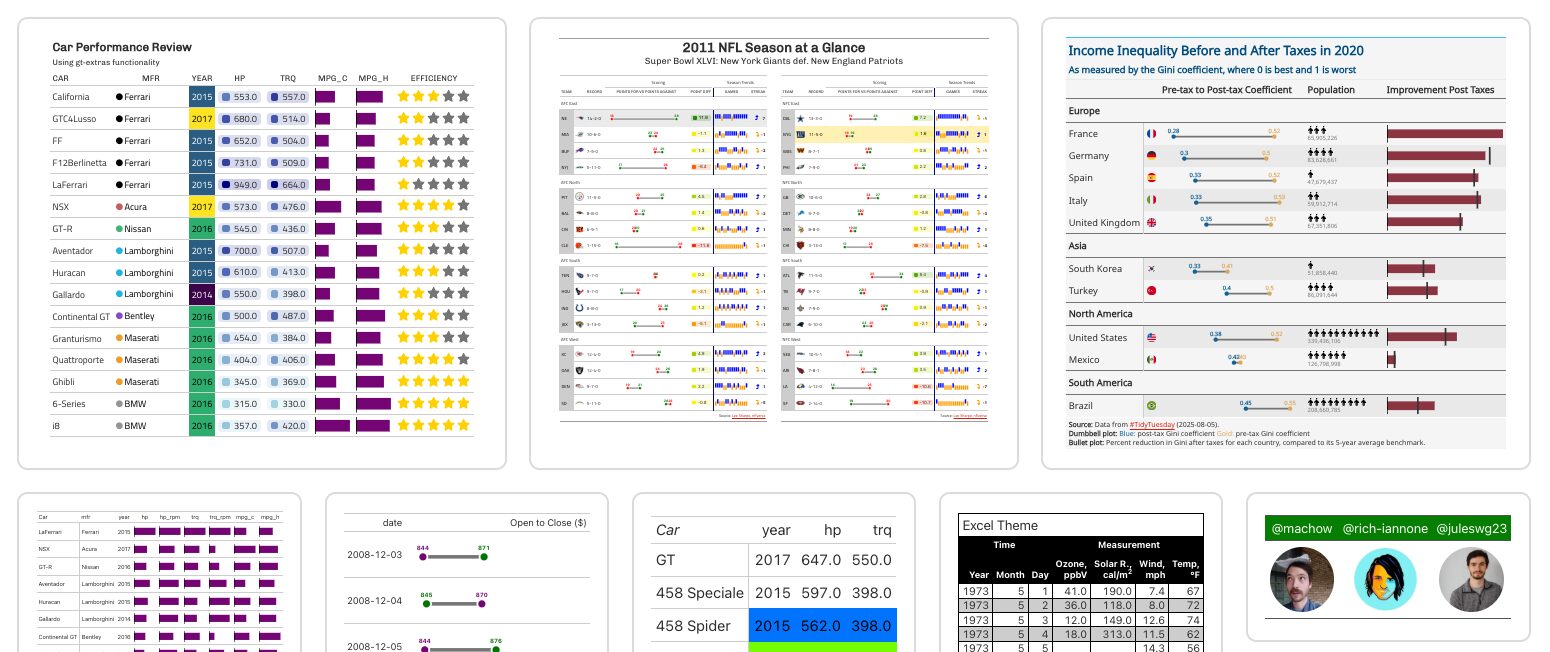Click the Population column header
The image size is (1550, 652).
(1331, 90)
